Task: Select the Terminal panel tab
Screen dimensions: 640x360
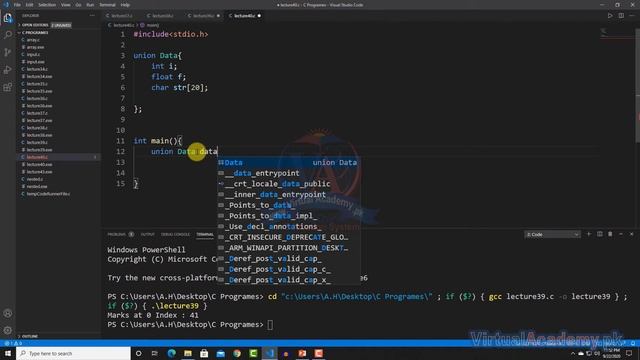Action: coord(205,234)
